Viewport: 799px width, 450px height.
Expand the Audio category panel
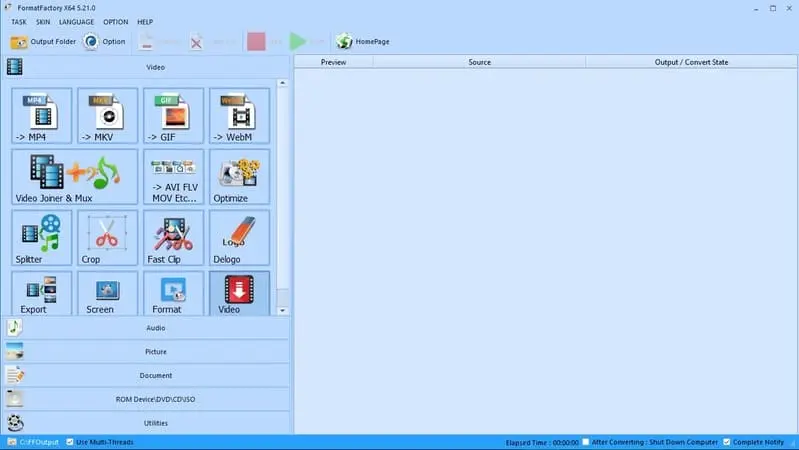point(147,328)
